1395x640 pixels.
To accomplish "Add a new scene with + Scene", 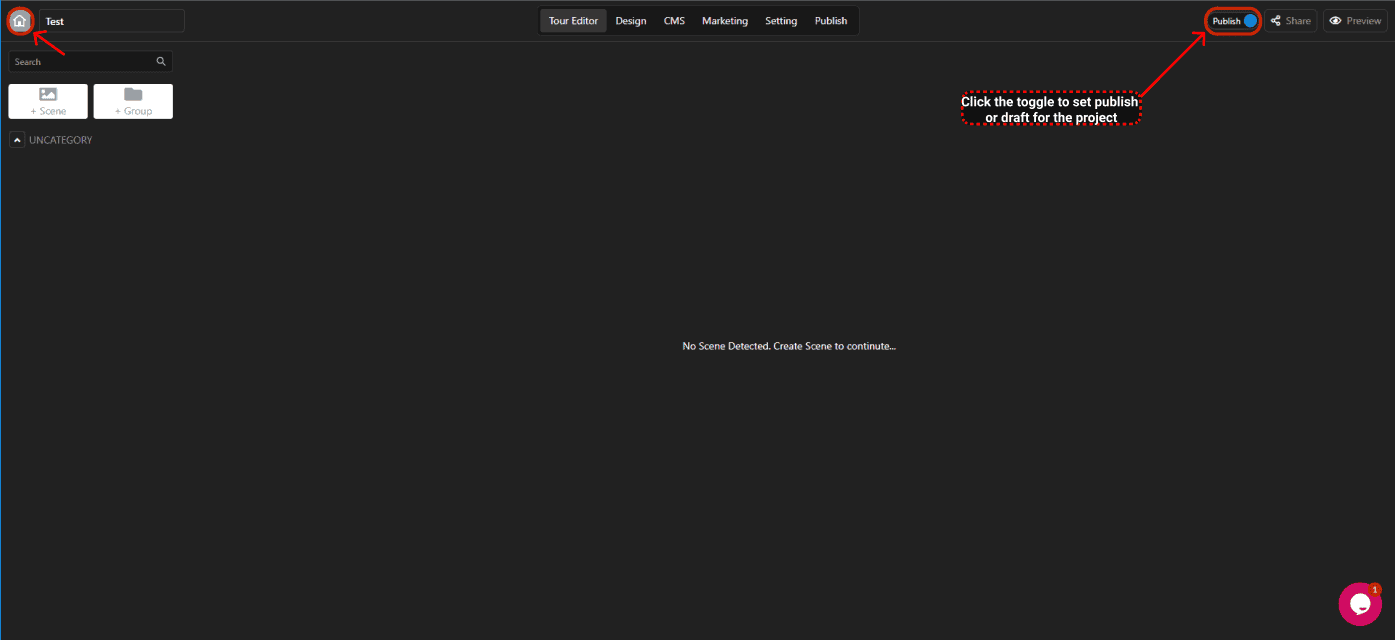I will tap(48, 101).
